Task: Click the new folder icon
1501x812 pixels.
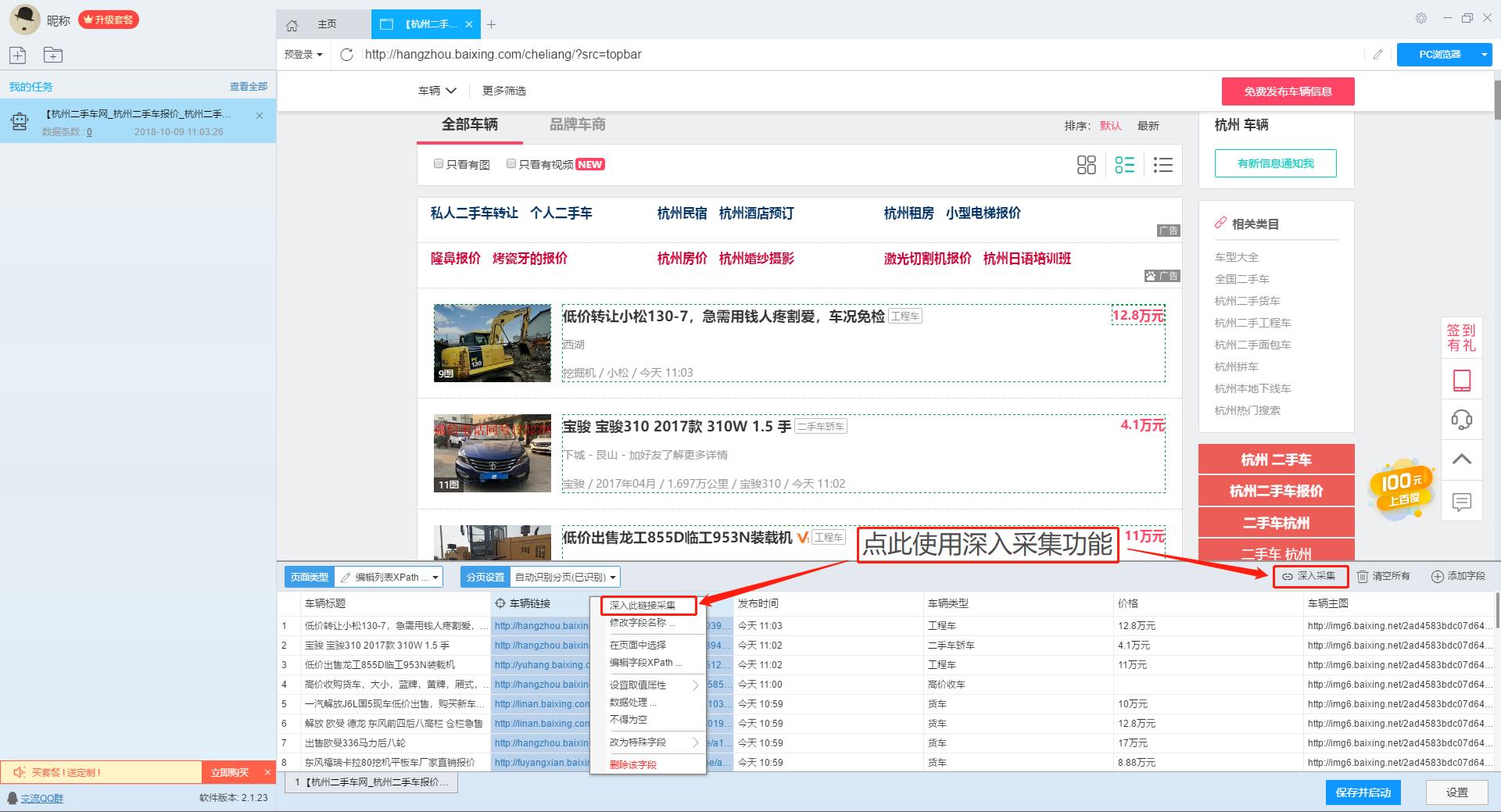Action: point(53,55)
